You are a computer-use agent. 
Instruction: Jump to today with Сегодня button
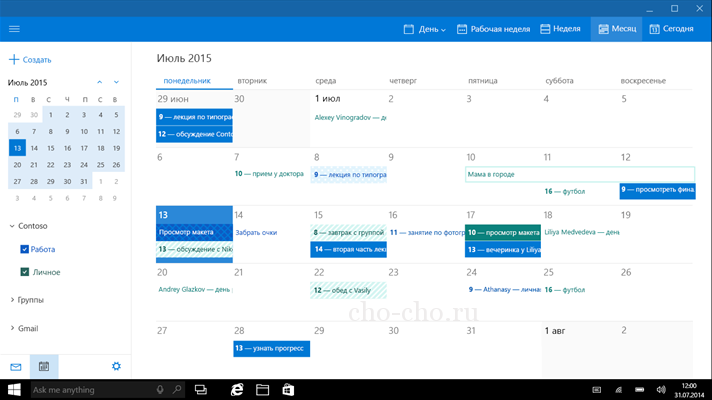(671, 29)
